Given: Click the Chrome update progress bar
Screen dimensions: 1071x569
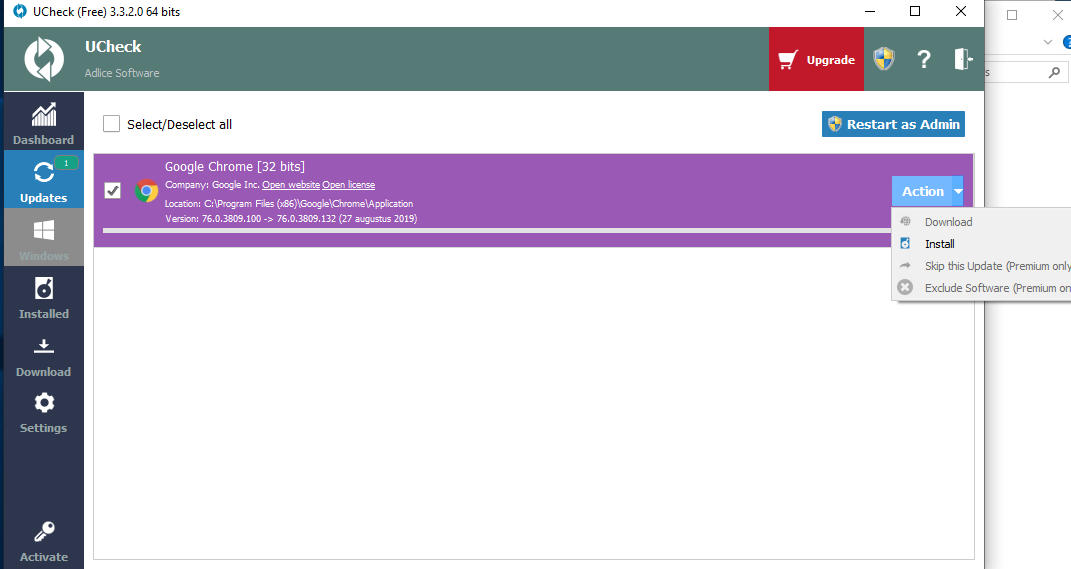Looking at the screenshot, I should point(497,231).
